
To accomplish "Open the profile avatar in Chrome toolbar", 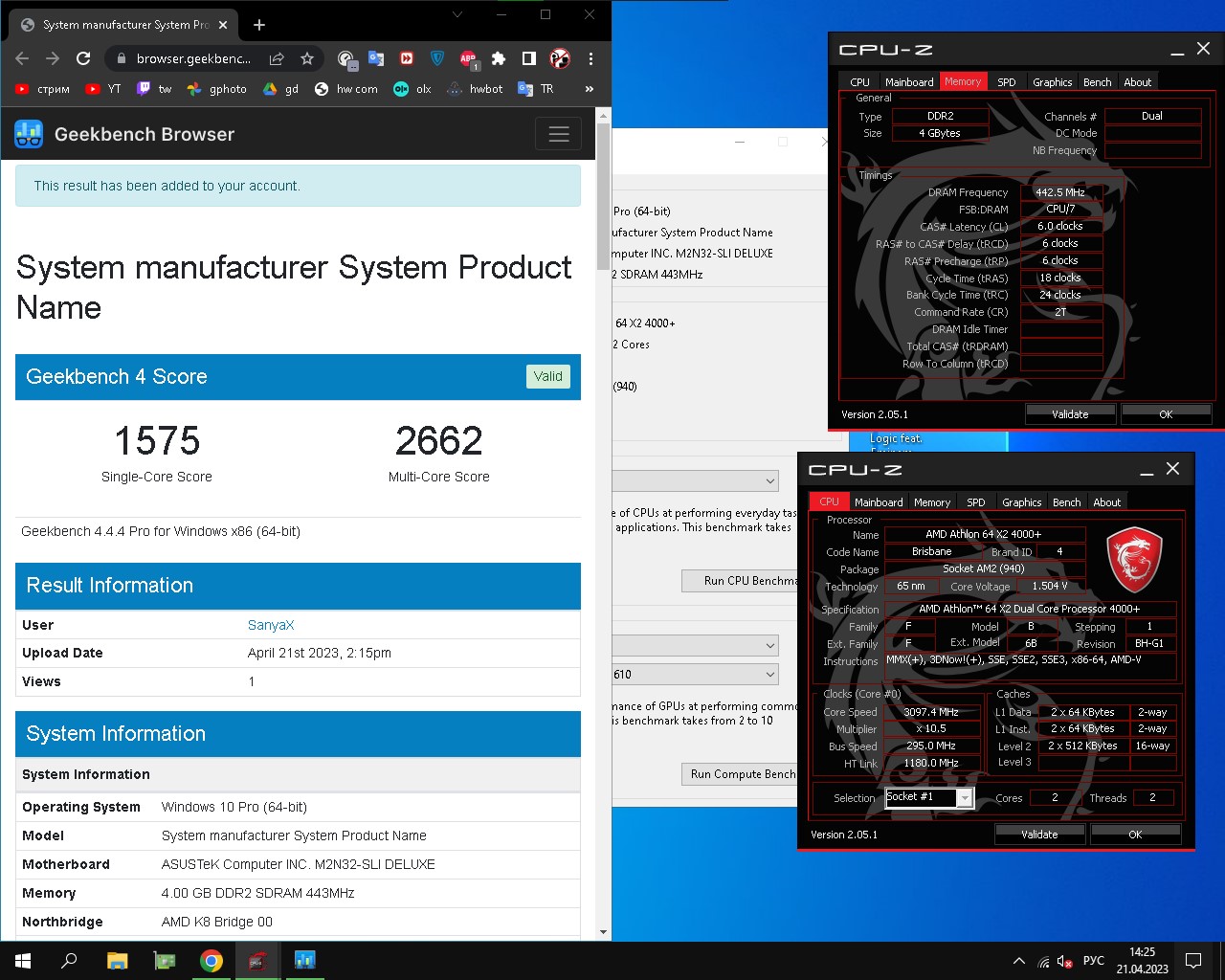I will click(560, 58).
